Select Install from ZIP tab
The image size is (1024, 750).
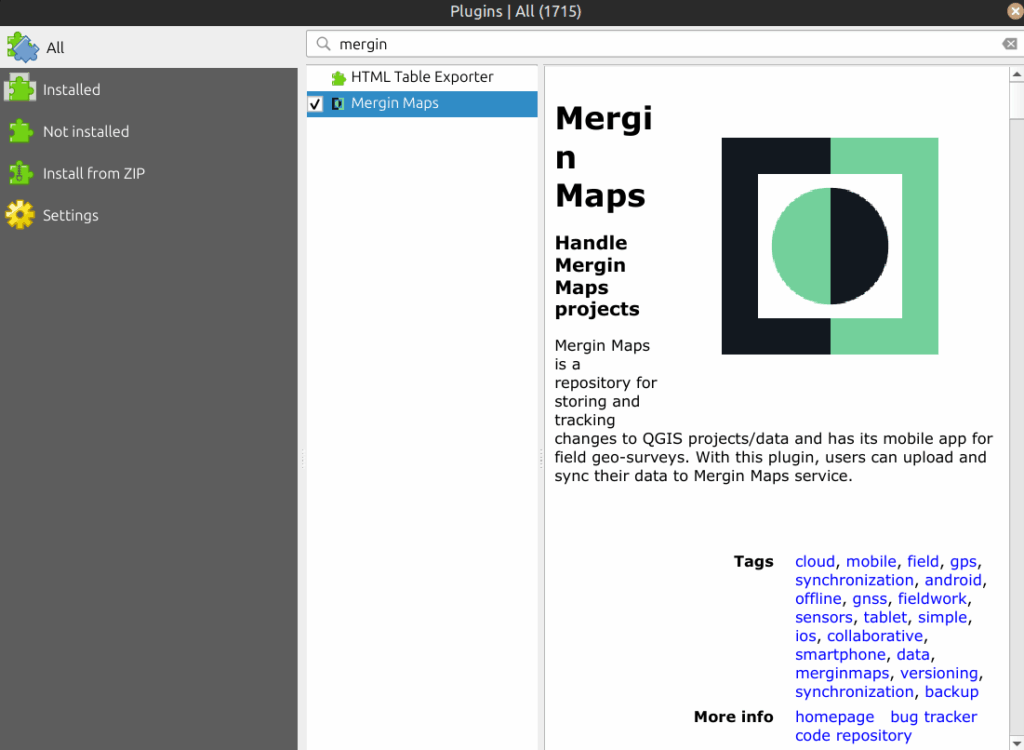tap(149, 173)
